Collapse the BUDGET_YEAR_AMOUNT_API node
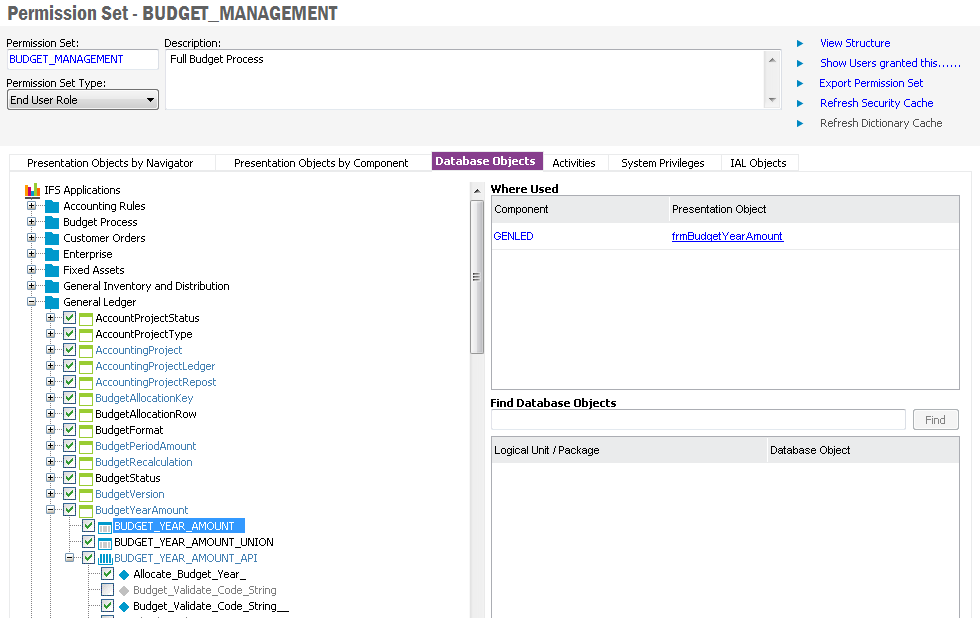 coord(69,557)
